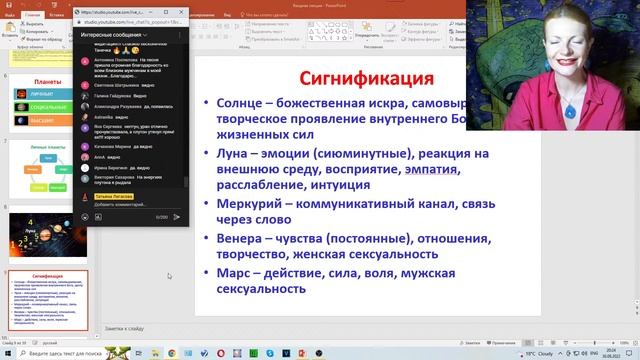640x360 pixels.
Task: Click the 'Марс – действие, сила' bullet text
Action: [x=336, y=280]
